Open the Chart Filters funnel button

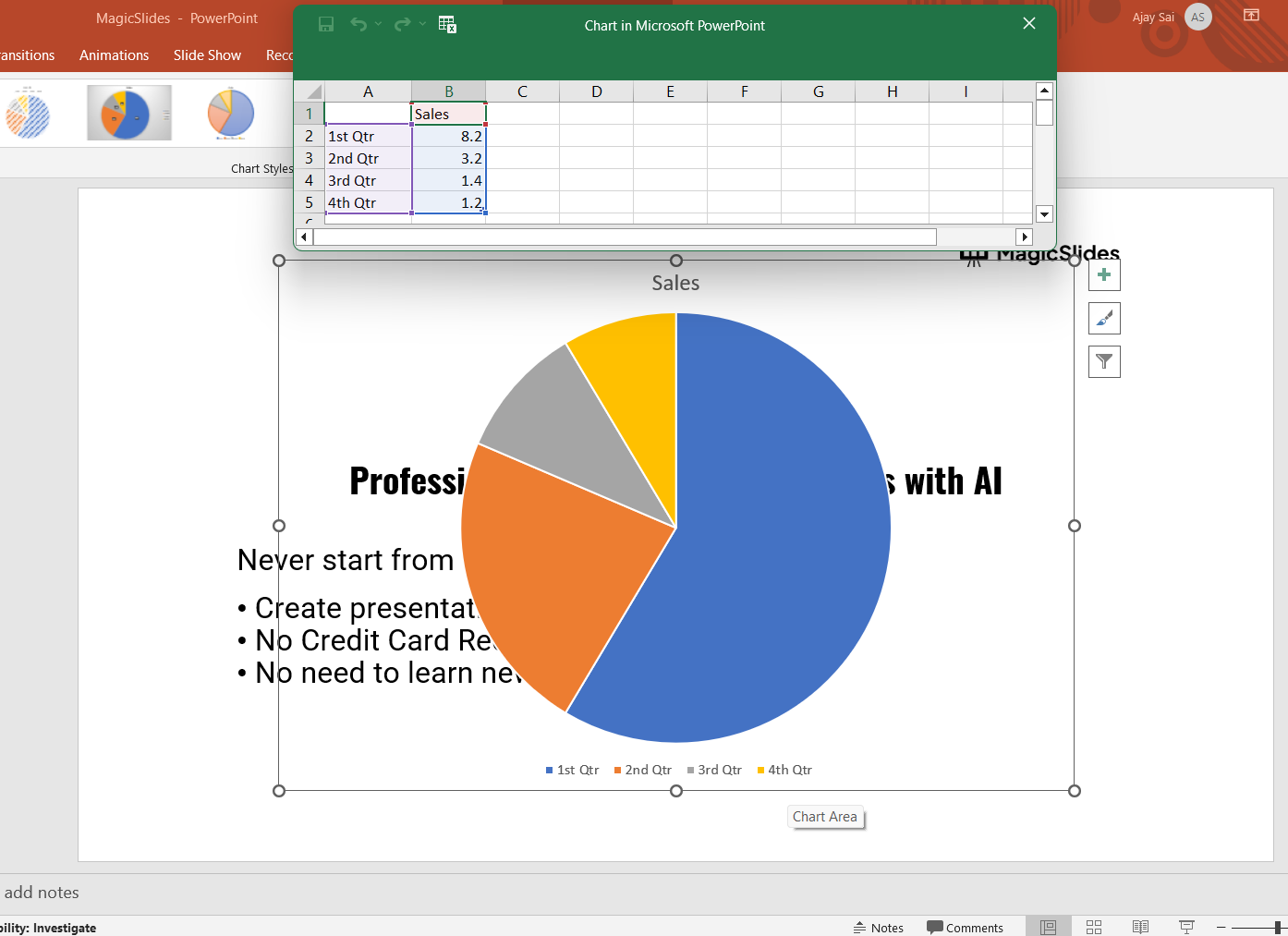pos(1104,361)
